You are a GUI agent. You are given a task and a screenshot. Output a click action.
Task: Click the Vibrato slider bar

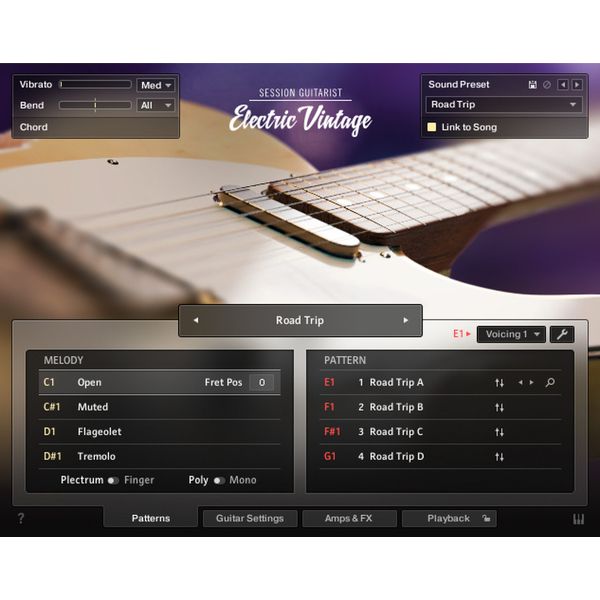click(95, 85)
